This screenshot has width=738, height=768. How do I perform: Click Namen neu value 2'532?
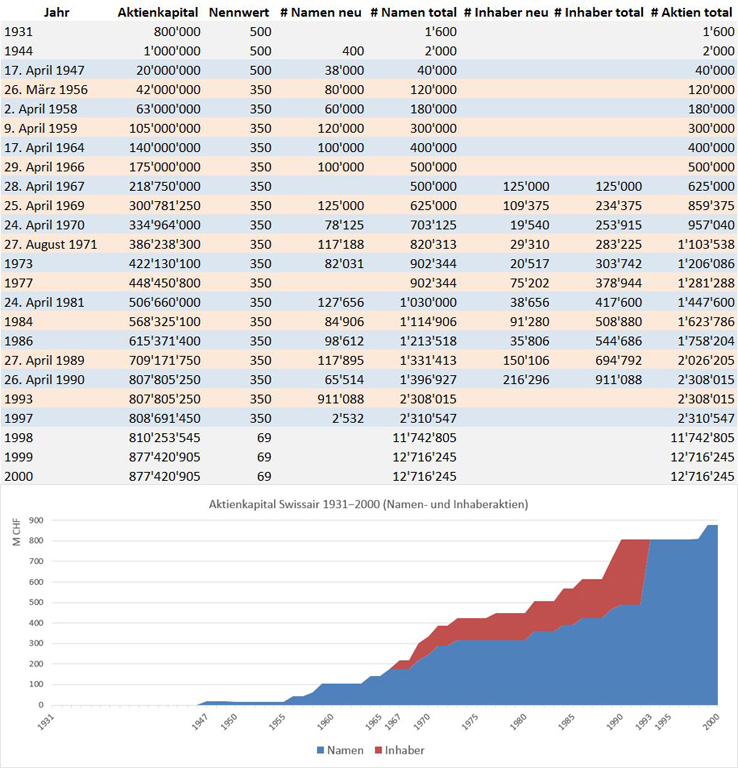point(348,418)
